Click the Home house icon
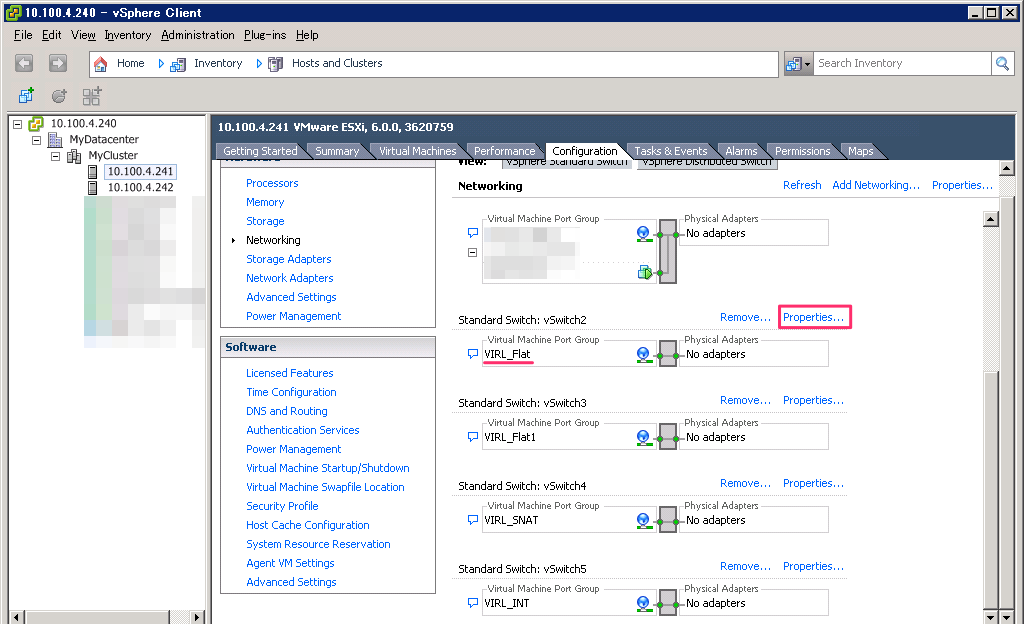 [x=101, y=64]
